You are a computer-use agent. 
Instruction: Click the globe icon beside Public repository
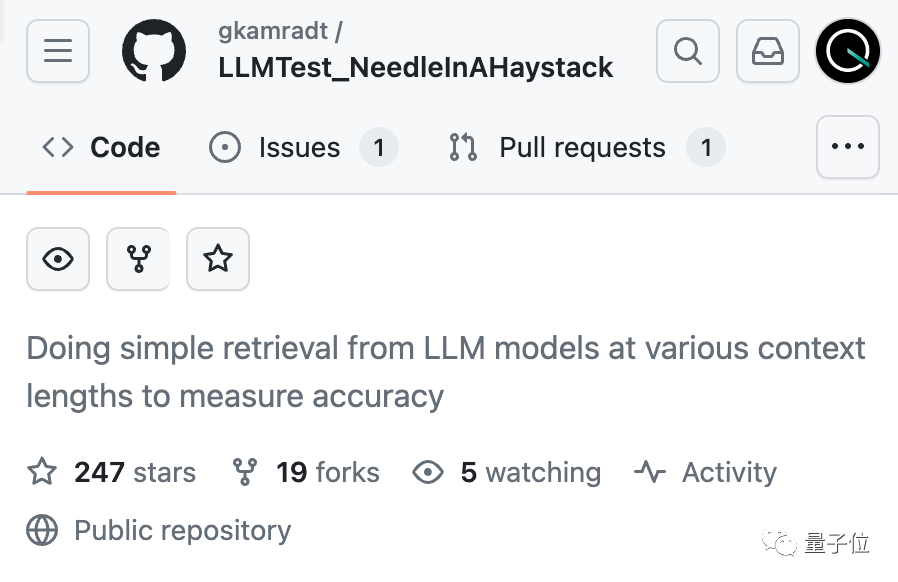click(x=42, y=530)
